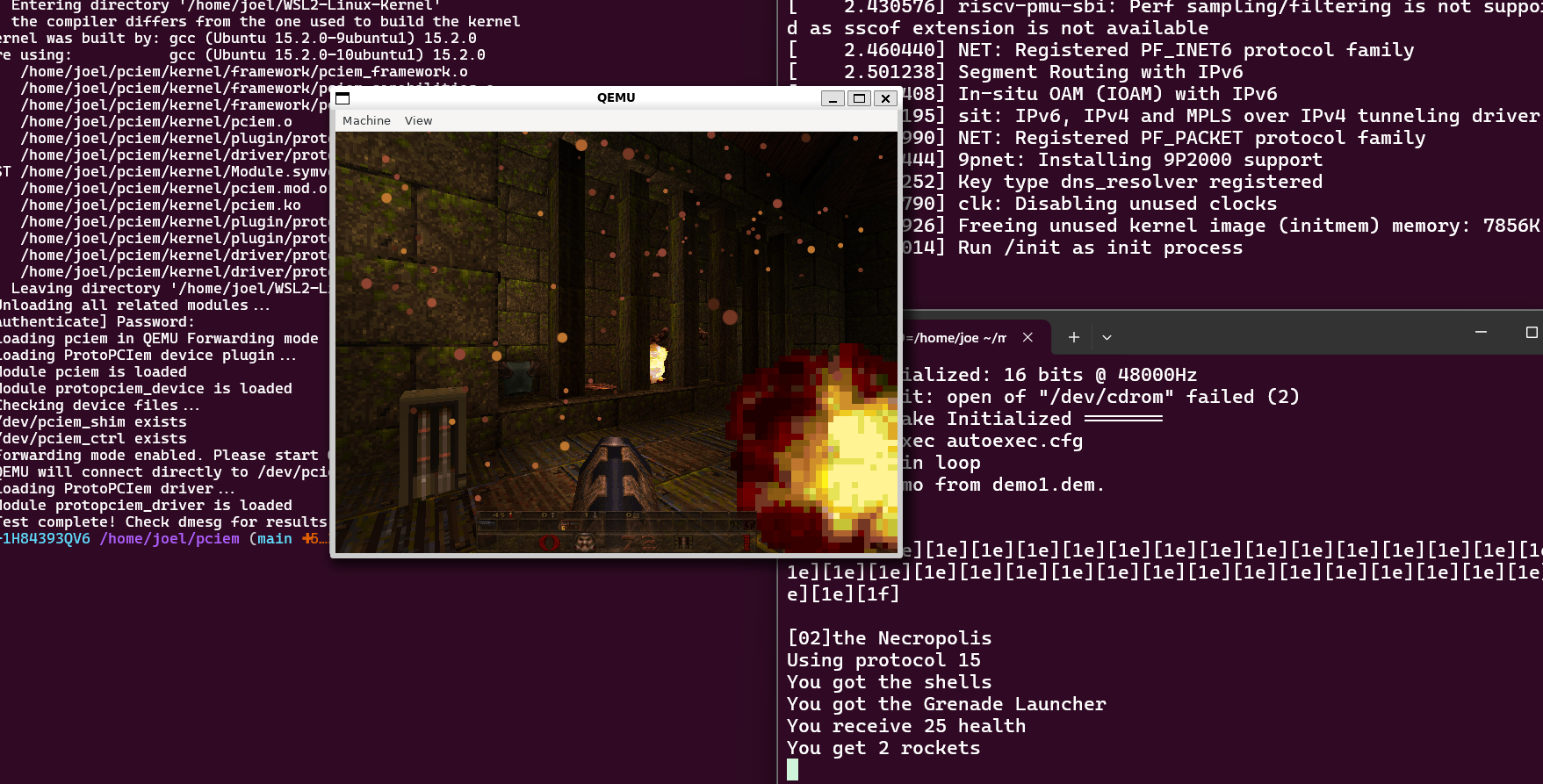Maximize the lower-right terminal window

[x=1532, y=332]
